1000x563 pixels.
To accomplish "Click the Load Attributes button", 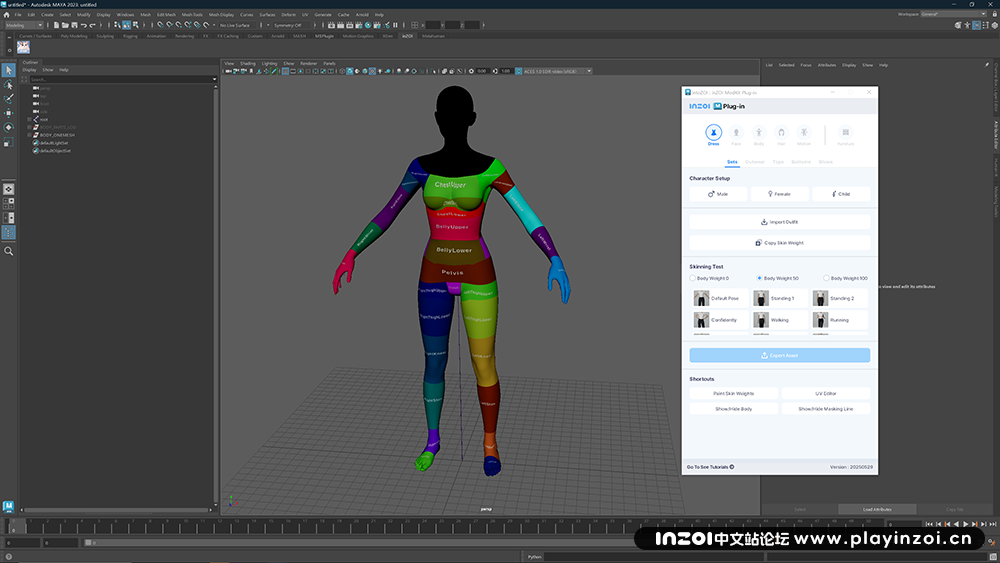I will [x=877, y=509].
